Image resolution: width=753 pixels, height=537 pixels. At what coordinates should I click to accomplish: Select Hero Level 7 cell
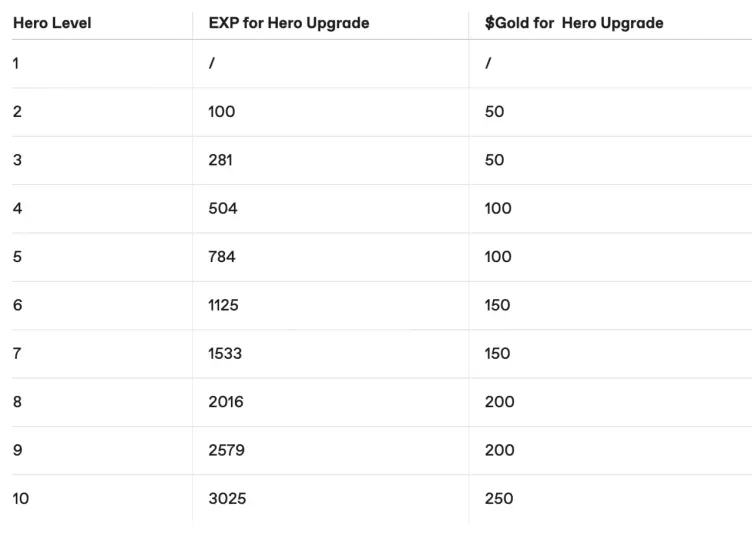point(17,353)
